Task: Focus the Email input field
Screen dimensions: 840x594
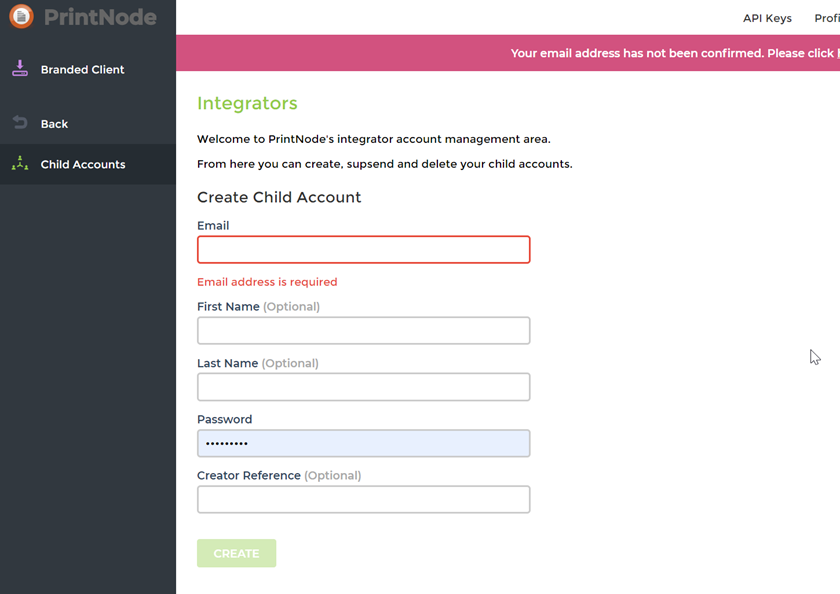Action: 363,249
